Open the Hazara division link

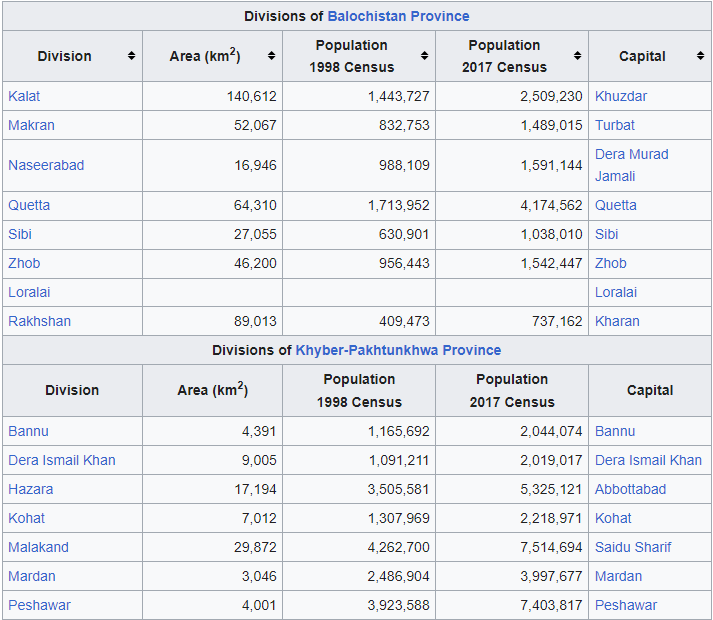(30, 489)
